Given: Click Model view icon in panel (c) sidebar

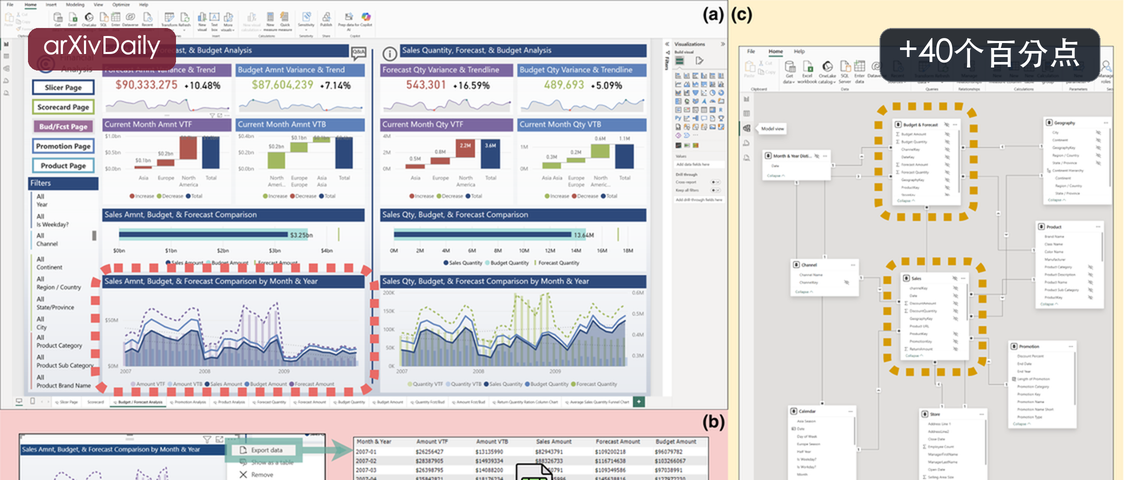Looking at the screenshot, I should tap(747, 128).
